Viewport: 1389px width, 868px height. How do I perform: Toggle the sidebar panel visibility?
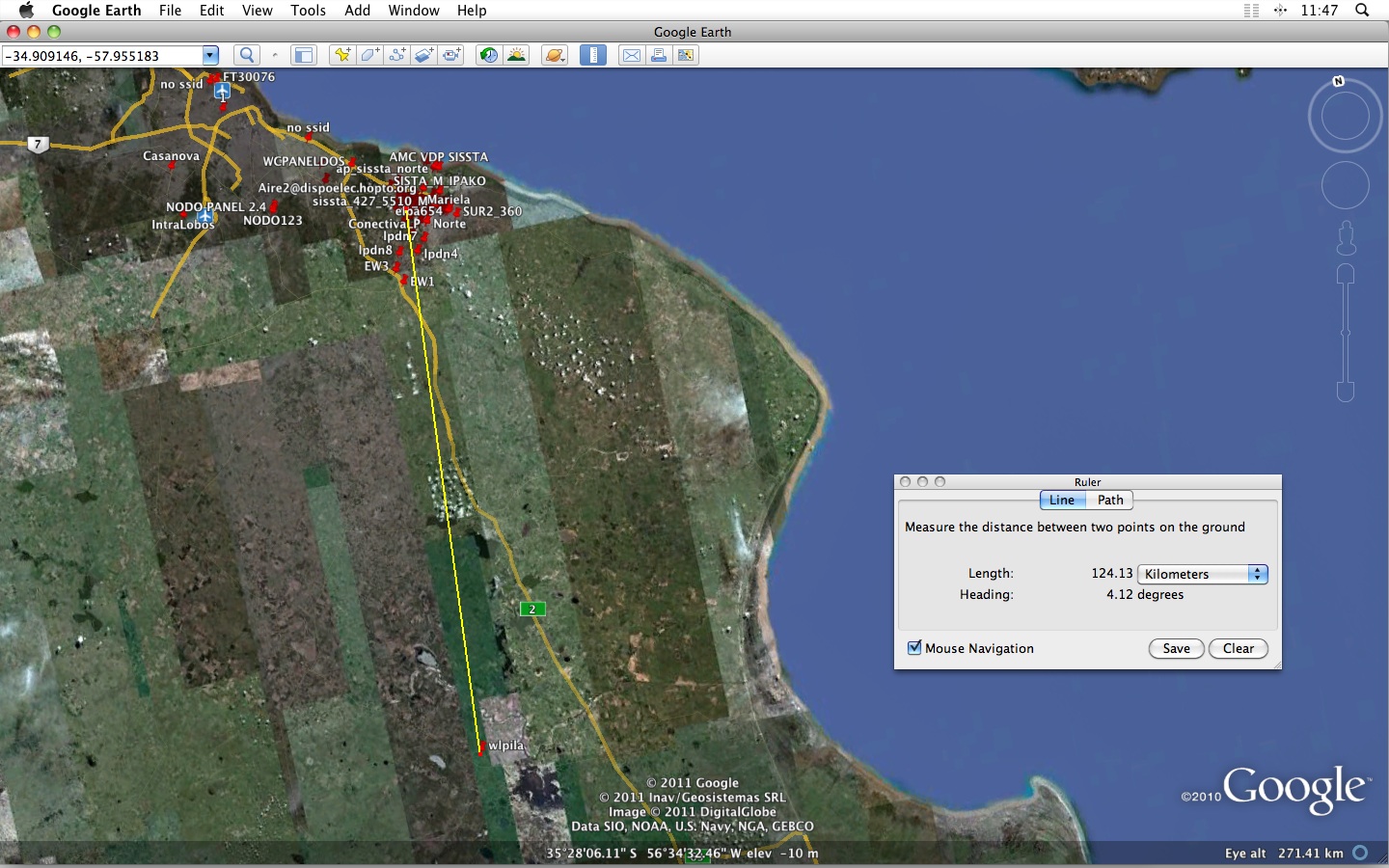pos(304,55)
